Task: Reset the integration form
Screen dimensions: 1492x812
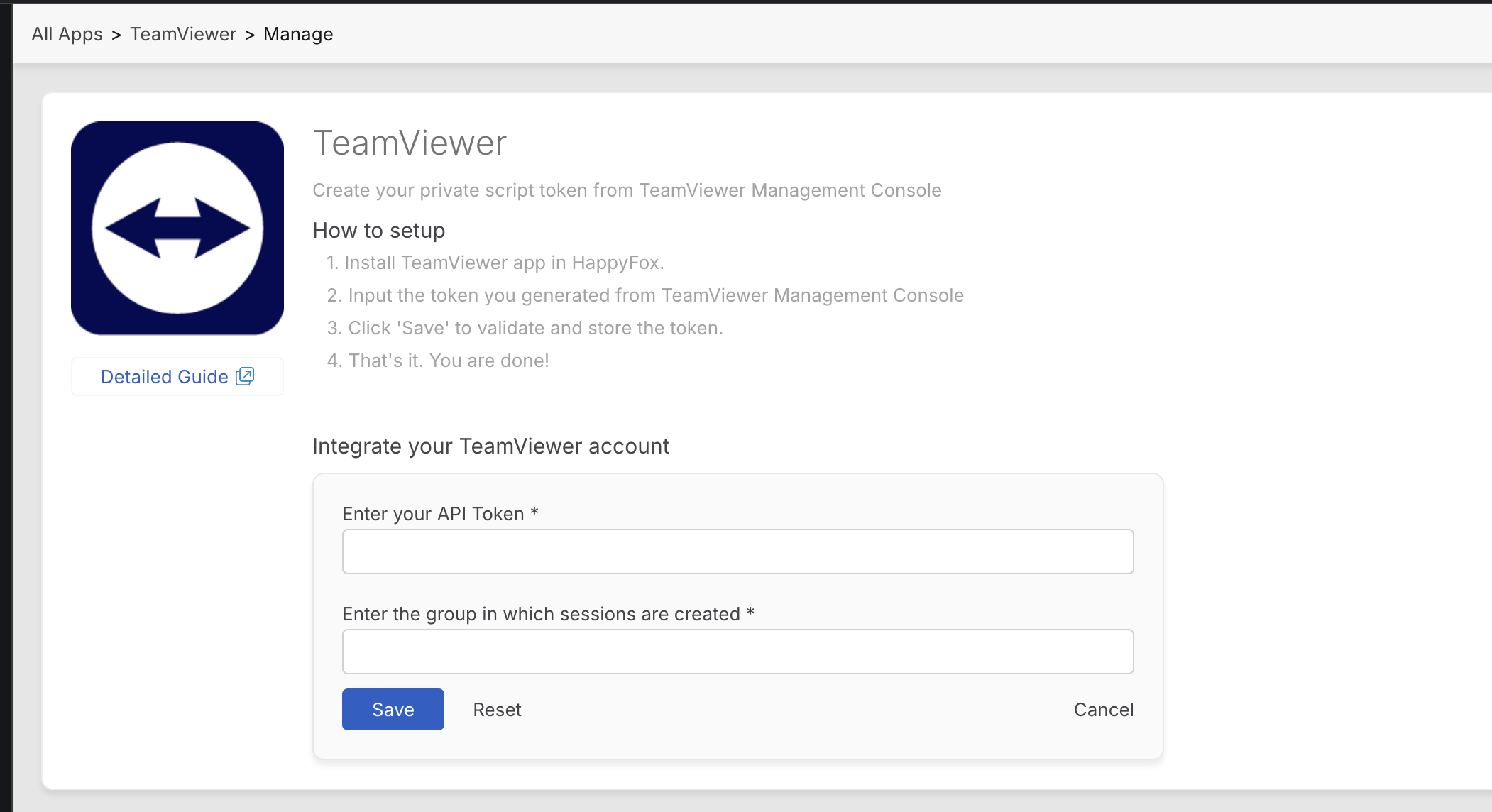Action: (x=497, y=710)
